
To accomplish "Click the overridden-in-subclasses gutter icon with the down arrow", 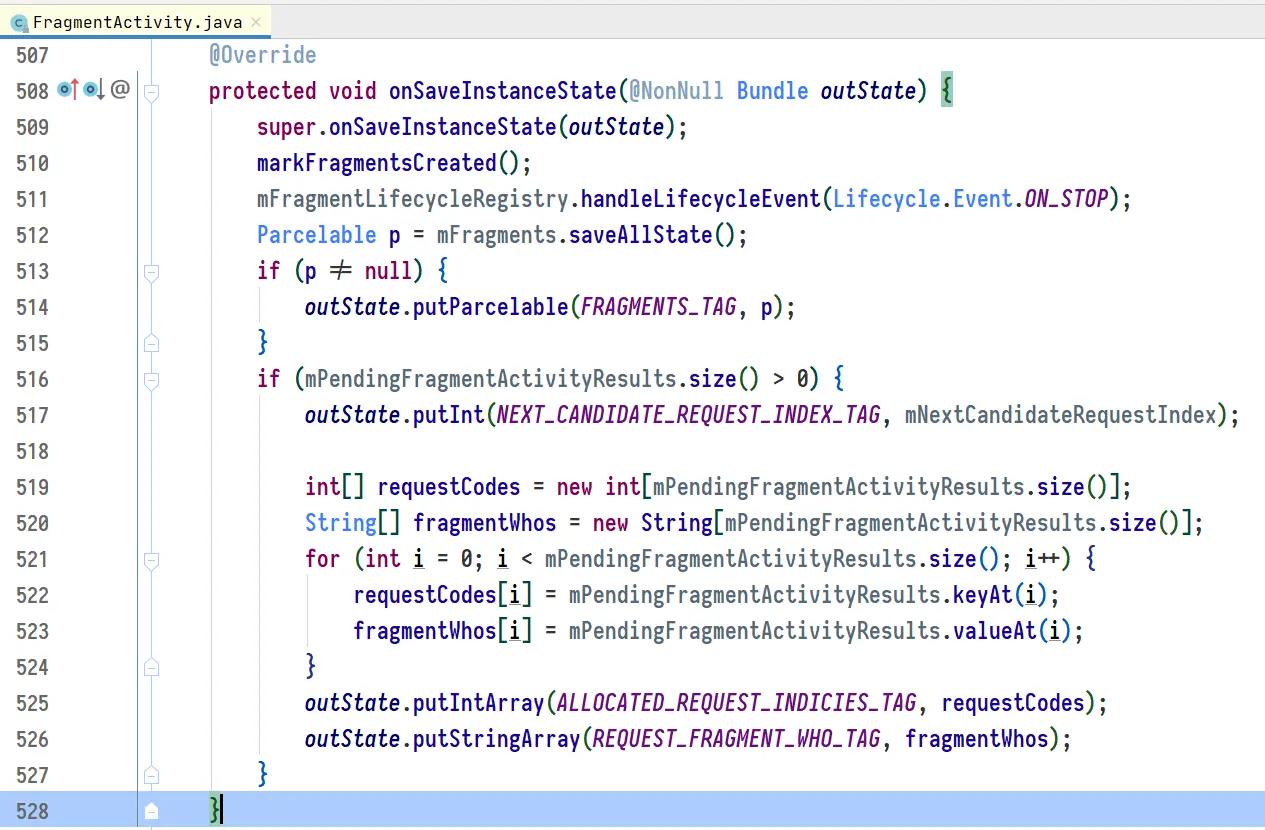I will [x=94, y=90].
